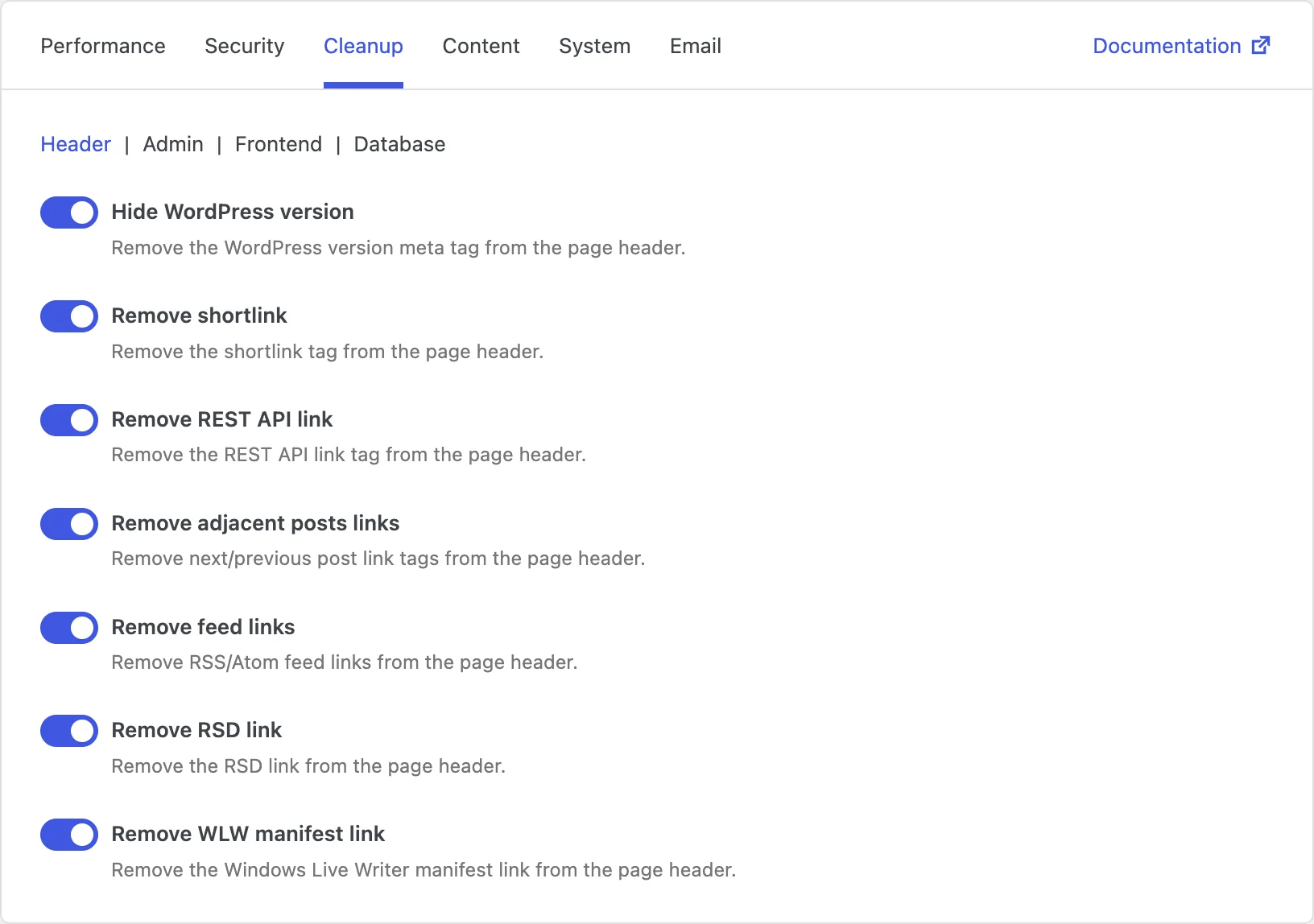
Task: Toggle Remove adjacent posts links switch
Action: 69,524
